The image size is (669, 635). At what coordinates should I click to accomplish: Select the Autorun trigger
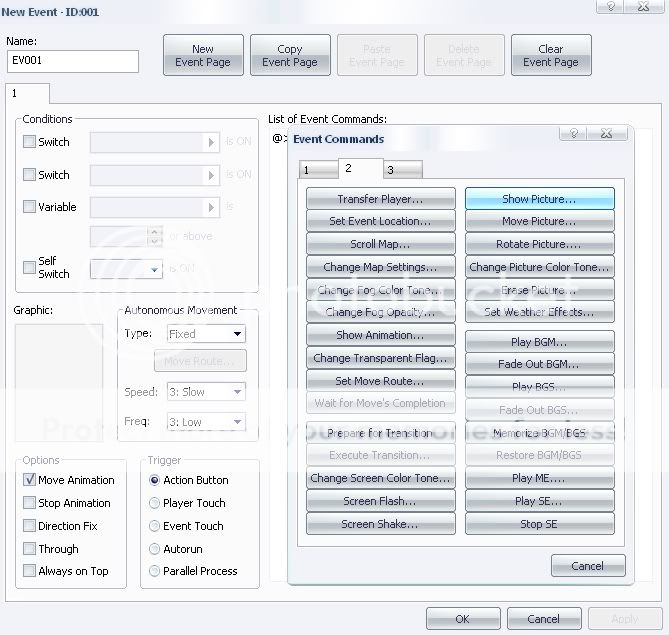pos(154,549)
